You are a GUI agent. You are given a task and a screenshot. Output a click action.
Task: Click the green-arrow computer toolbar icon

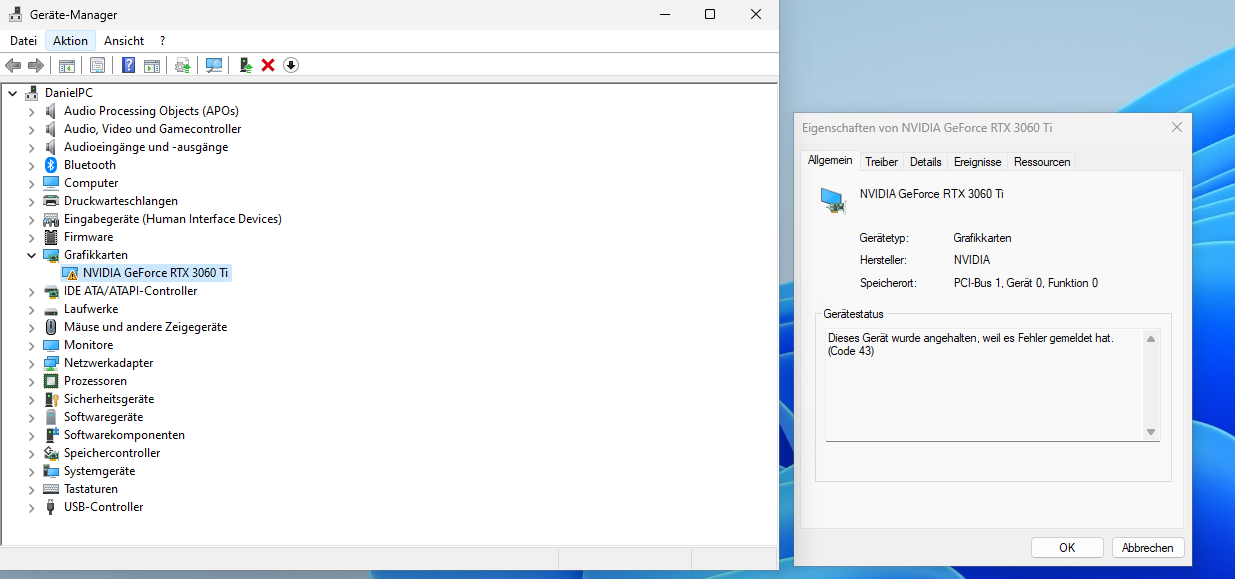245,65
